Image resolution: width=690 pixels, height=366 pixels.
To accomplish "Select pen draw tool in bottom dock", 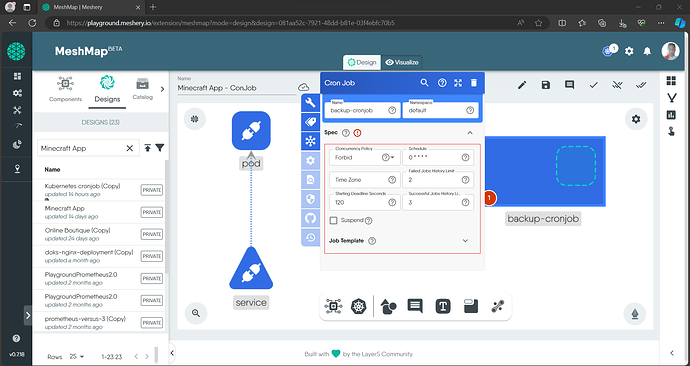I will click(x=498, y=306).
